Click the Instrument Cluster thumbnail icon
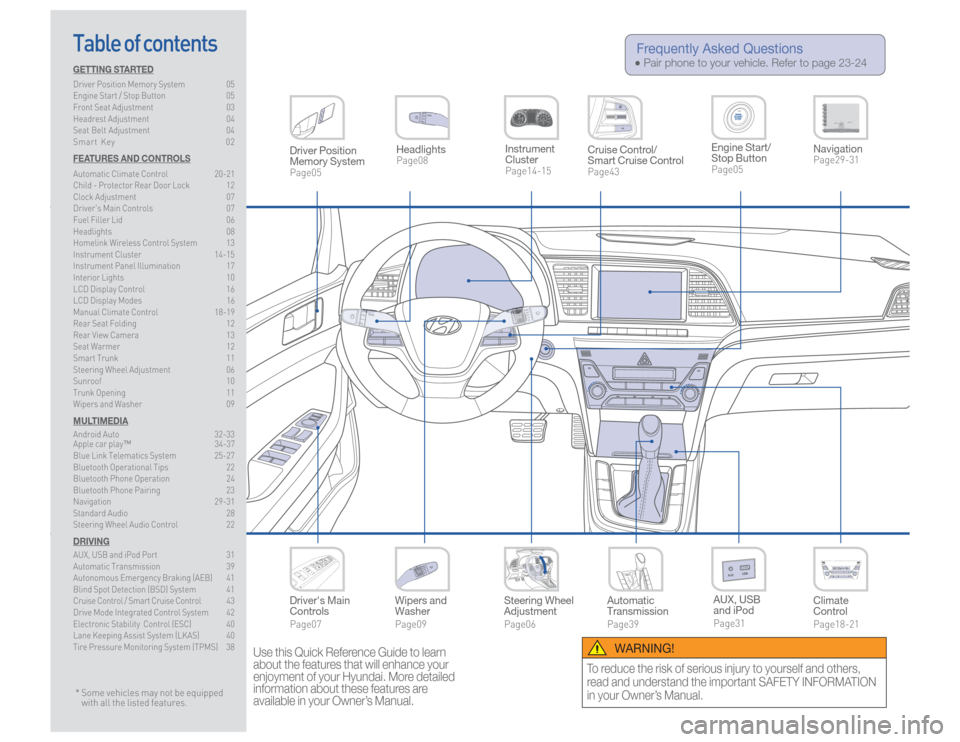The width and height of the screenshot is (960, 742). coord(531,118)
